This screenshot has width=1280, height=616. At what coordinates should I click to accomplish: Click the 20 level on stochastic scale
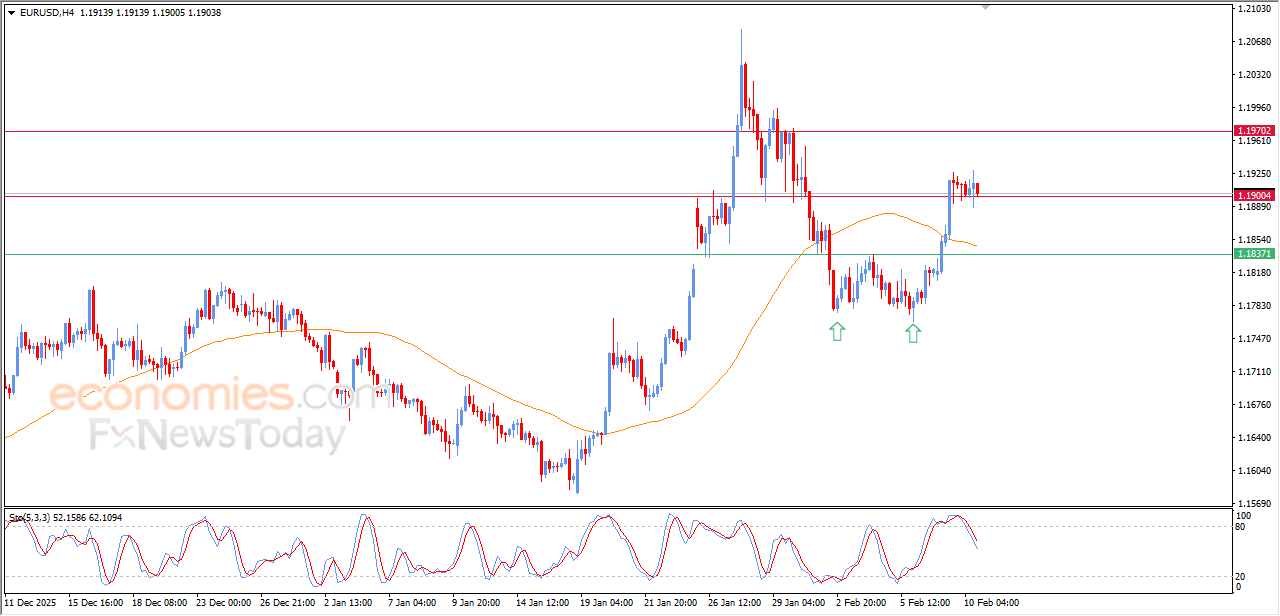[x=1242, y=576]
